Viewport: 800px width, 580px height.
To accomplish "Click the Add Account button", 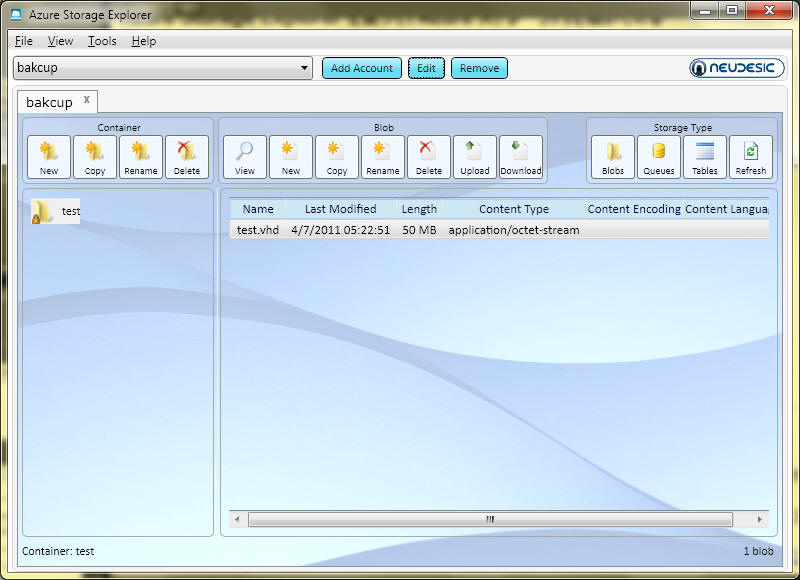I will click(362, 68).
